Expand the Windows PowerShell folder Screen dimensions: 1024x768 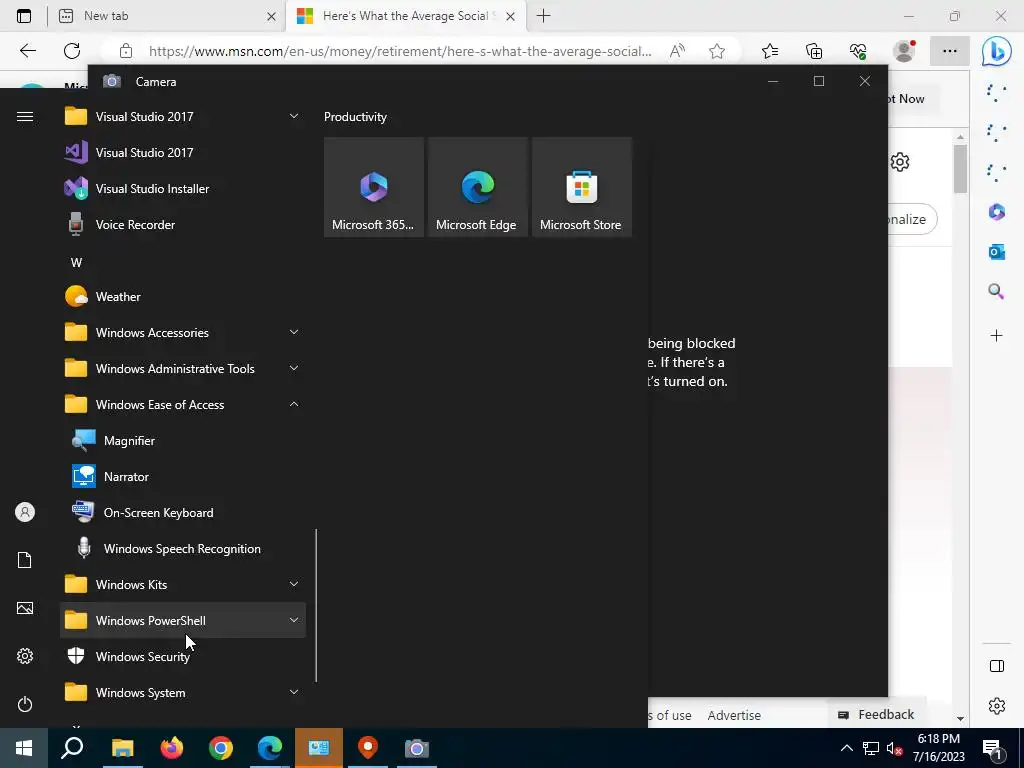click(183, 620)
